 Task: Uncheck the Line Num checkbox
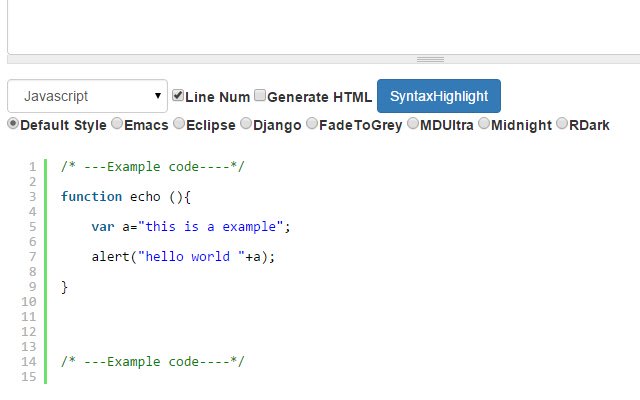pyautogui.click(x=178, y=95)
